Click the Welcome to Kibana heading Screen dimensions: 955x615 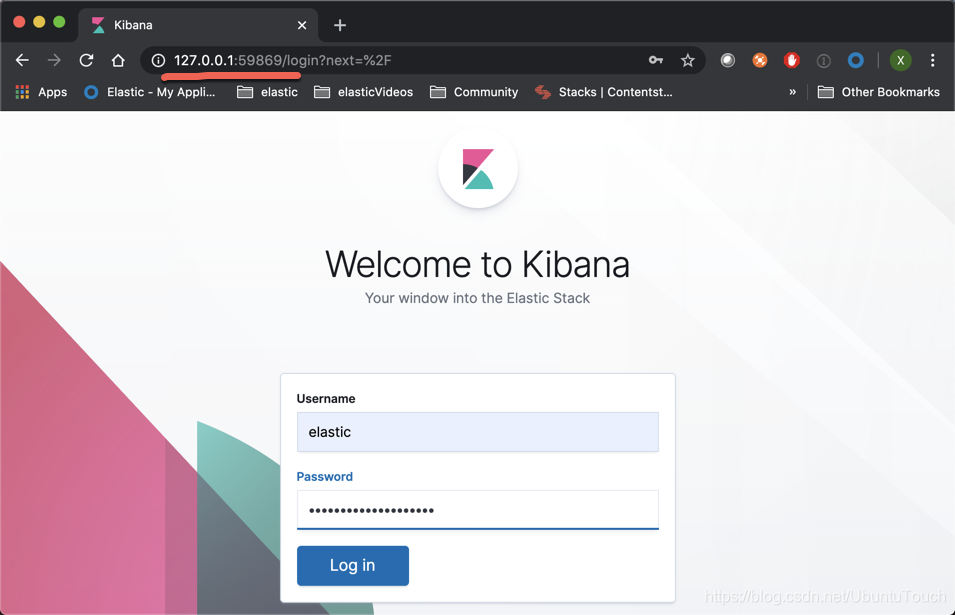click(478, 264)
